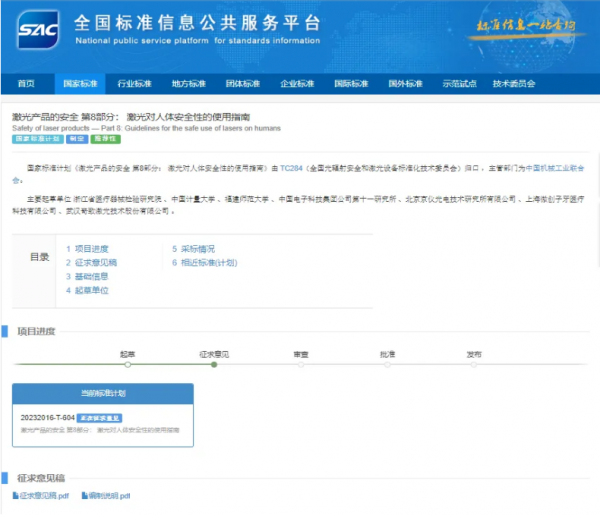The width and height of the screenshot is (600, 515).
Task: Select the 当前标准计划 card header
Action: pyautogui.click(x=103, y=393)
